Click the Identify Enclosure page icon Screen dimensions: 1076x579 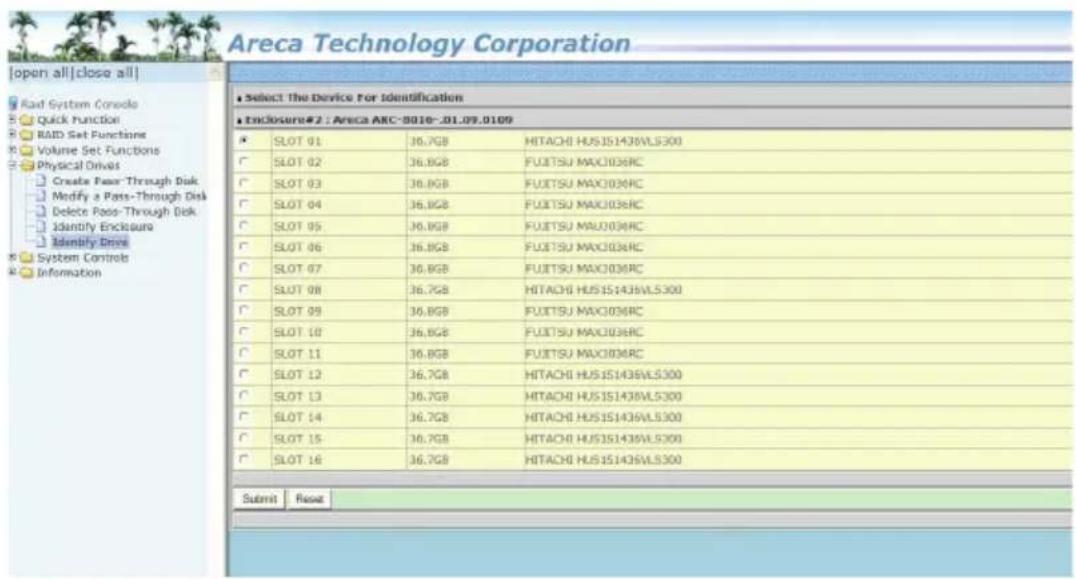41,226
